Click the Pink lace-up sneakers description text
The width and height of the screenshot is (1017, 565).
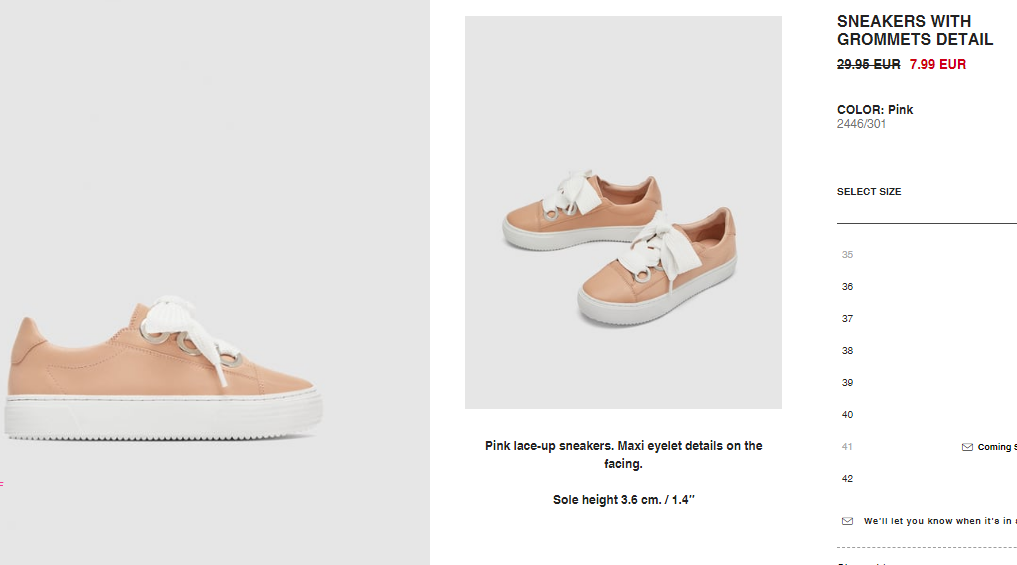(623, 455)
